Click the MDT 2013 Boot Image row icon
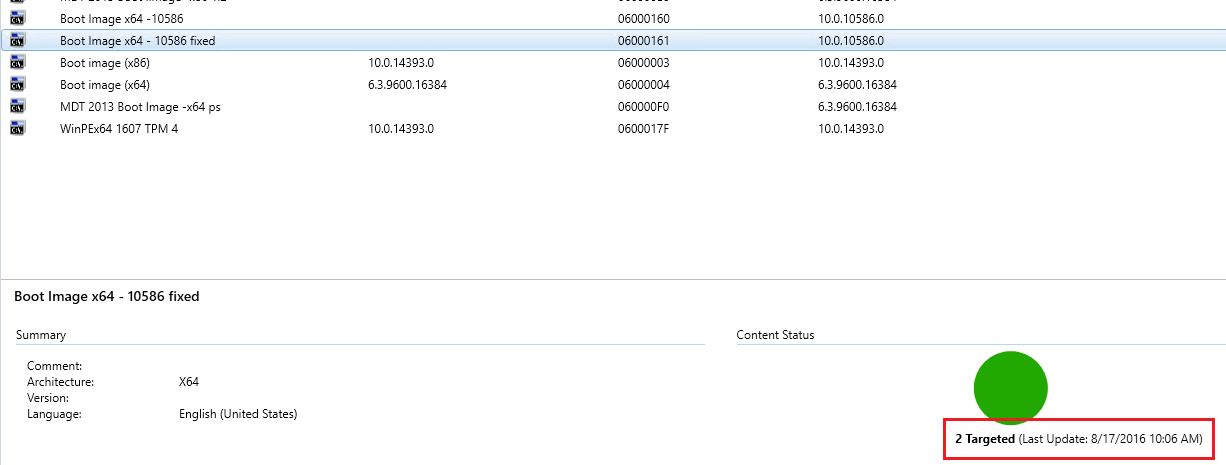Image resolution: width=1226 pixels, height=465 pixels. pyautogui.click(x=17, y=107)
